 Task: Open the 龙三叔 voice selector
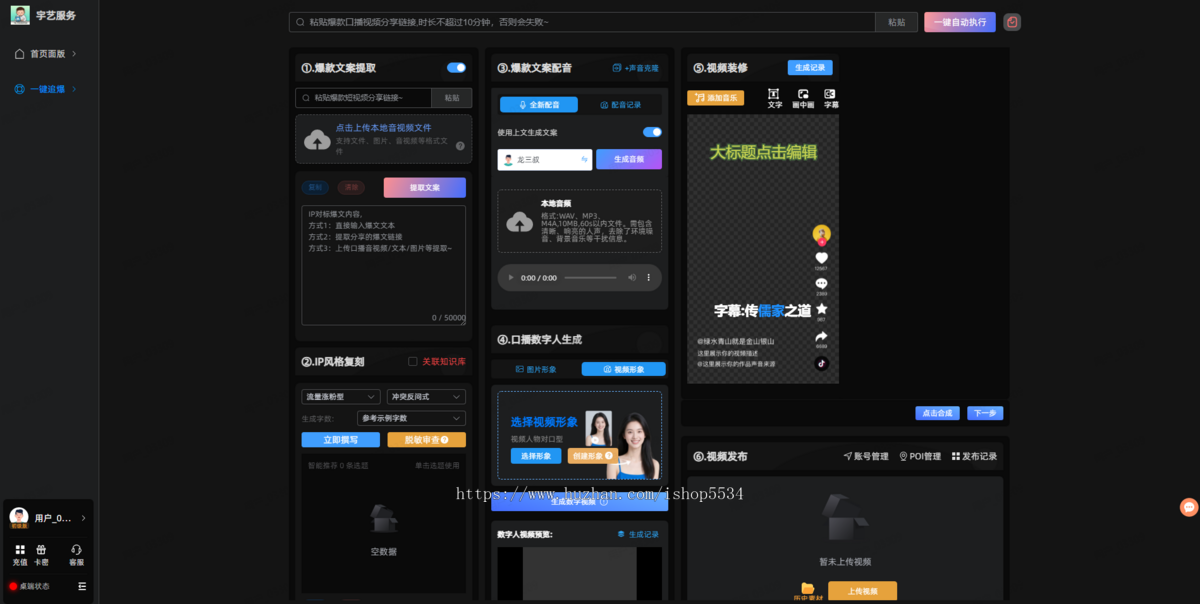[x=545, y=159]
